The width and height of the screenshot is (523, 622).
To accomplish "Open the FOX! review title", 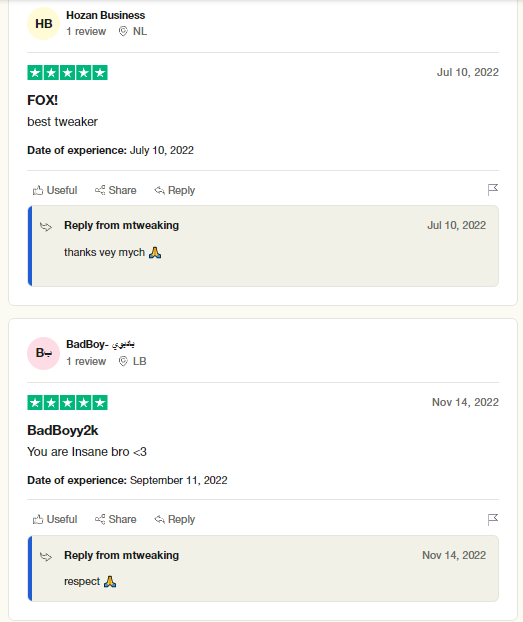I will click(42, 100).
